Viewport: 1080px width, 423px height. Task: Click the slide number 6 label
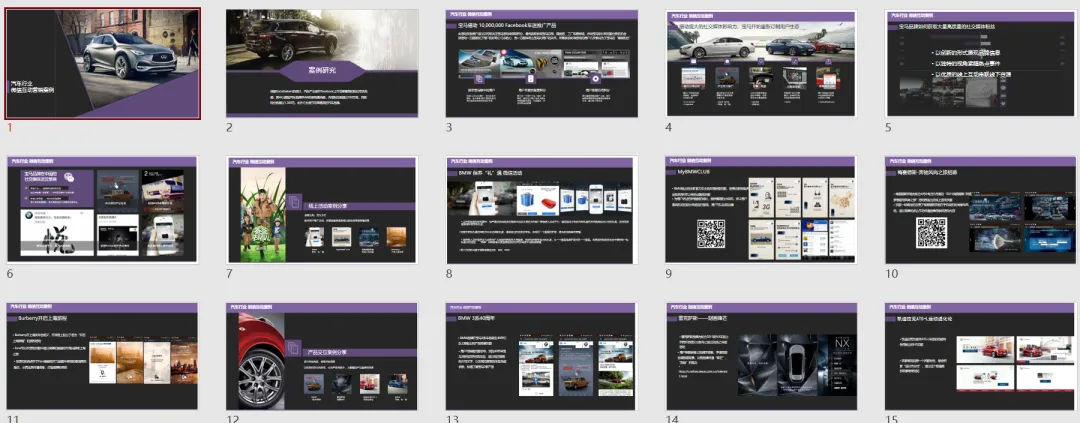pos(10,274)
